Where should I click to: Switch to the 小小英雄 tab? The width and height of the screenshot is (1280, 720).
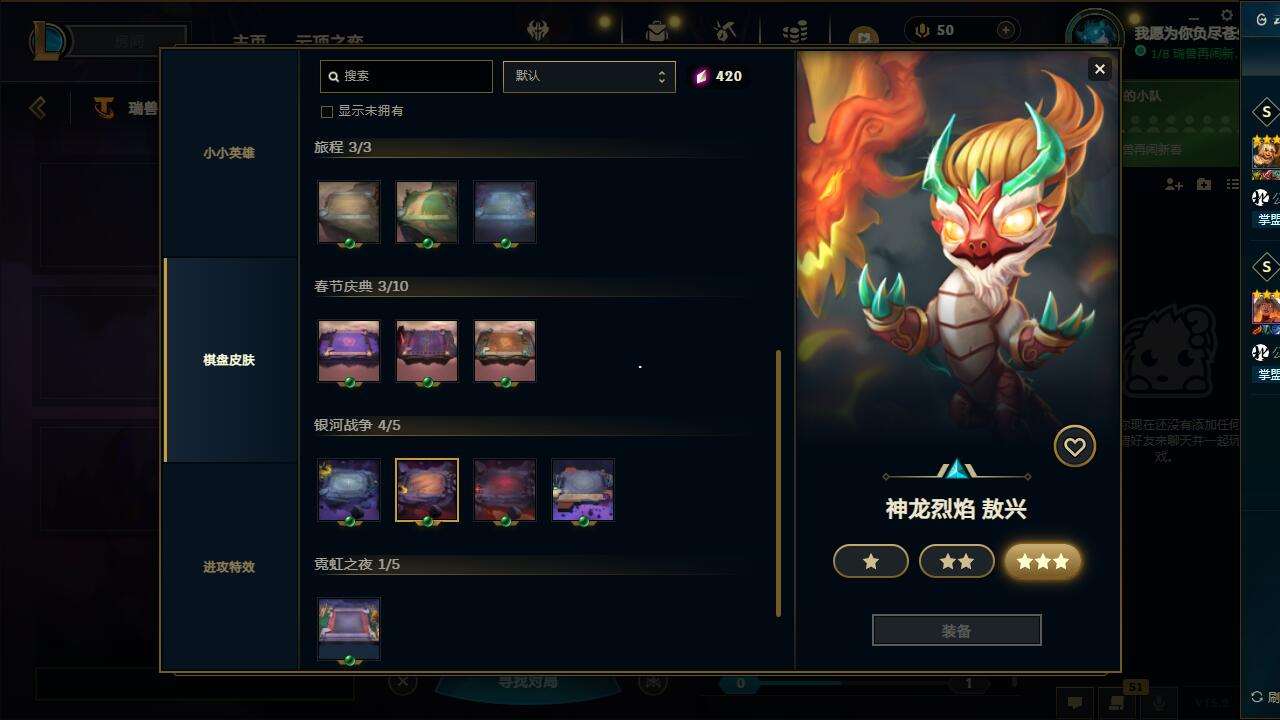click(229, 153)
